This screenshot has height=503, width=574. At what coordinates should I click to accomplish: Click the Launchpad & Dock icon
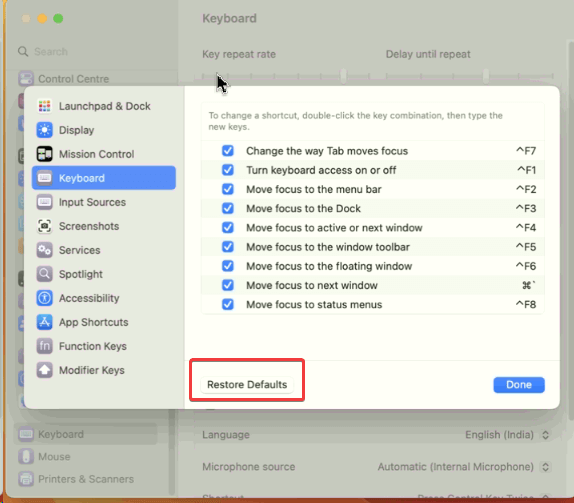pyautogui.click(x=45, y=106)
